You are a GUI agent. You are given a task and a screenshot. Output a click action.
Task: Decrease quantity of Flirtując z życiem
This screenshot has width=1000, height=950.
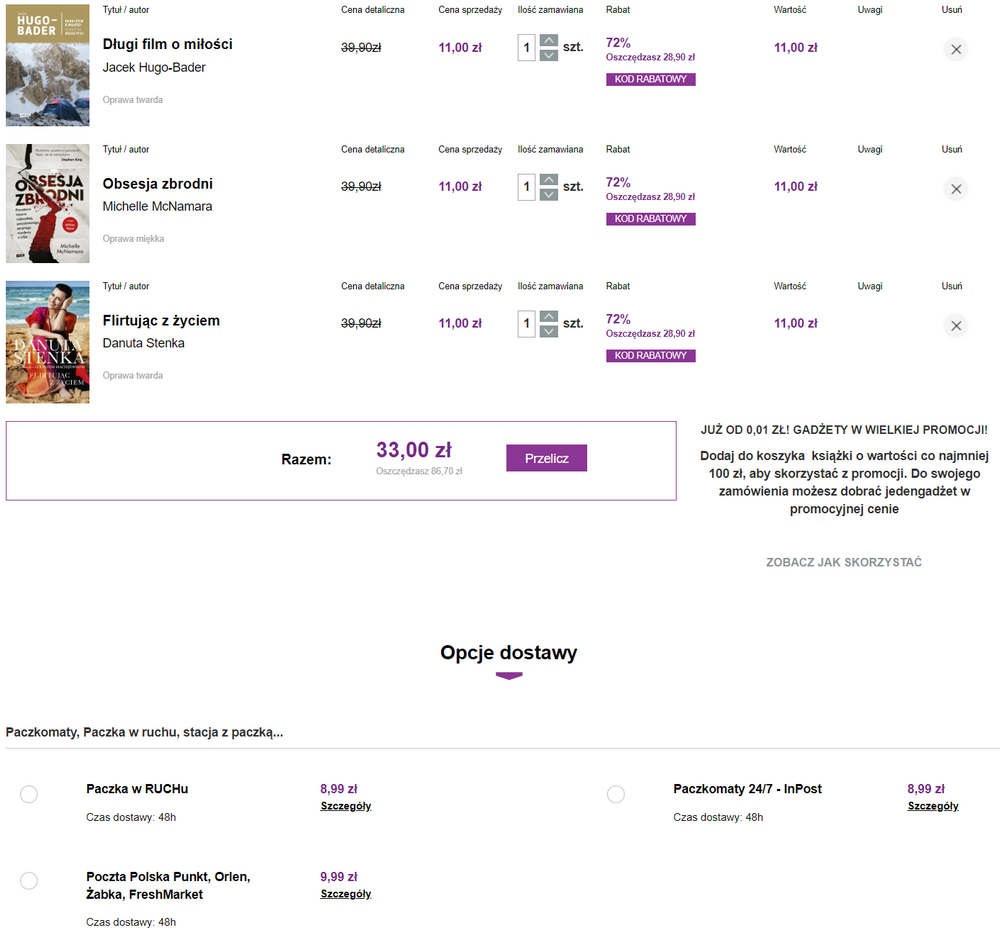point(548,332)
